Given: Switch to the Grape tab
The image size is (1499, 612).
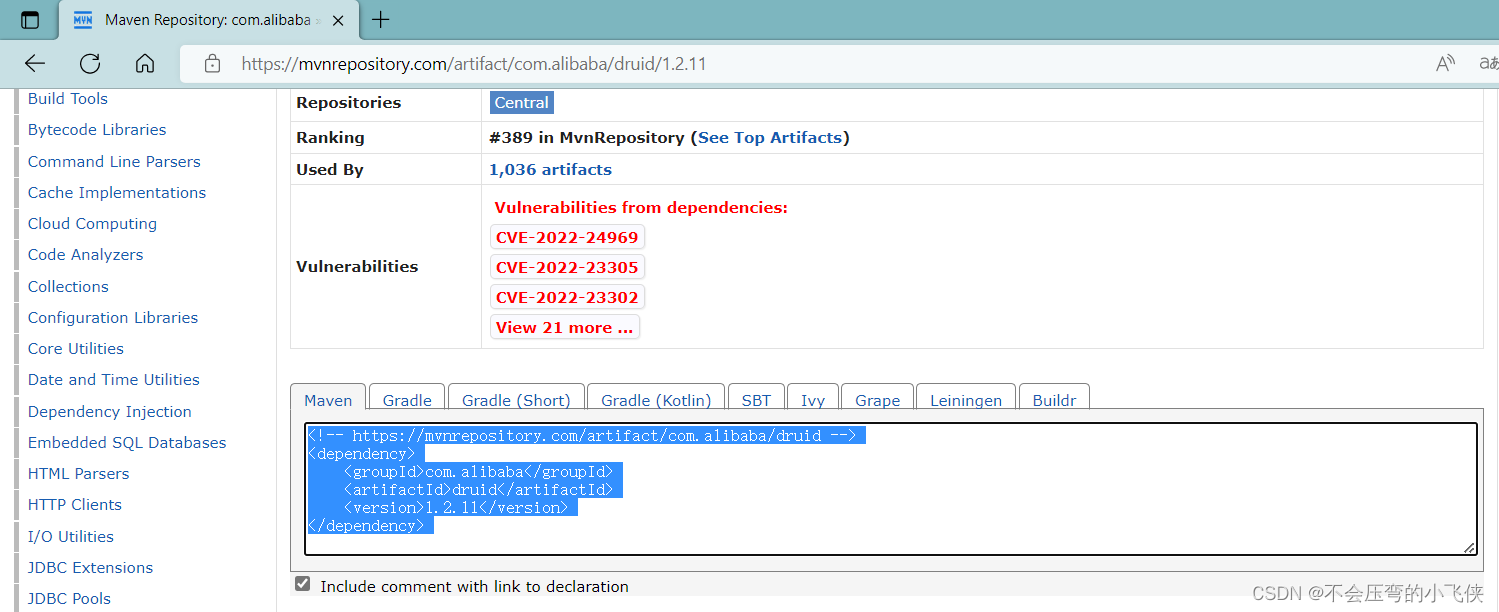Looking at the screenshot, I should (878, 399).
